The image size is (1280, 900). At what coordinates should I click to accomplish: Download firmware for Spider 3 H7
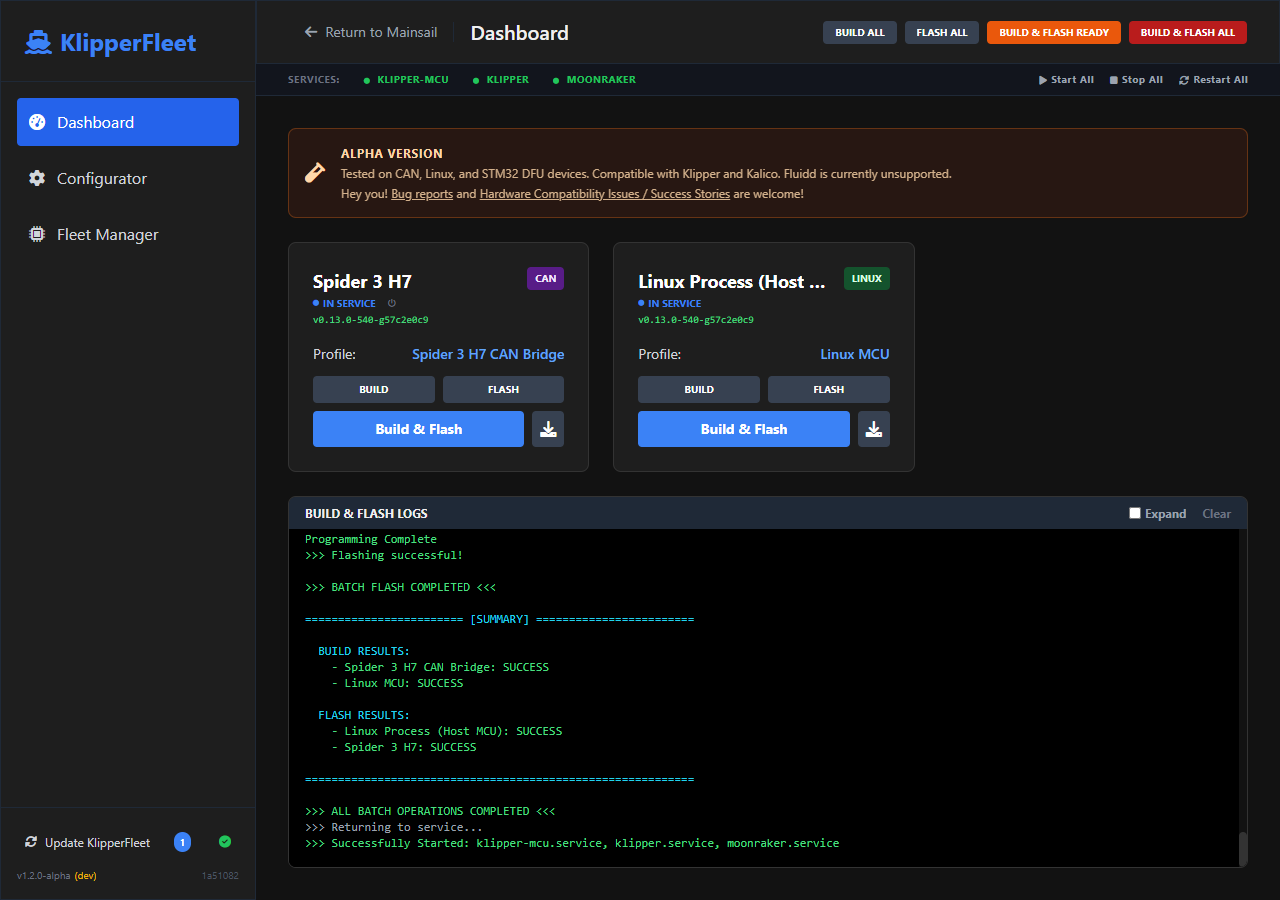[x=548, y=429]
